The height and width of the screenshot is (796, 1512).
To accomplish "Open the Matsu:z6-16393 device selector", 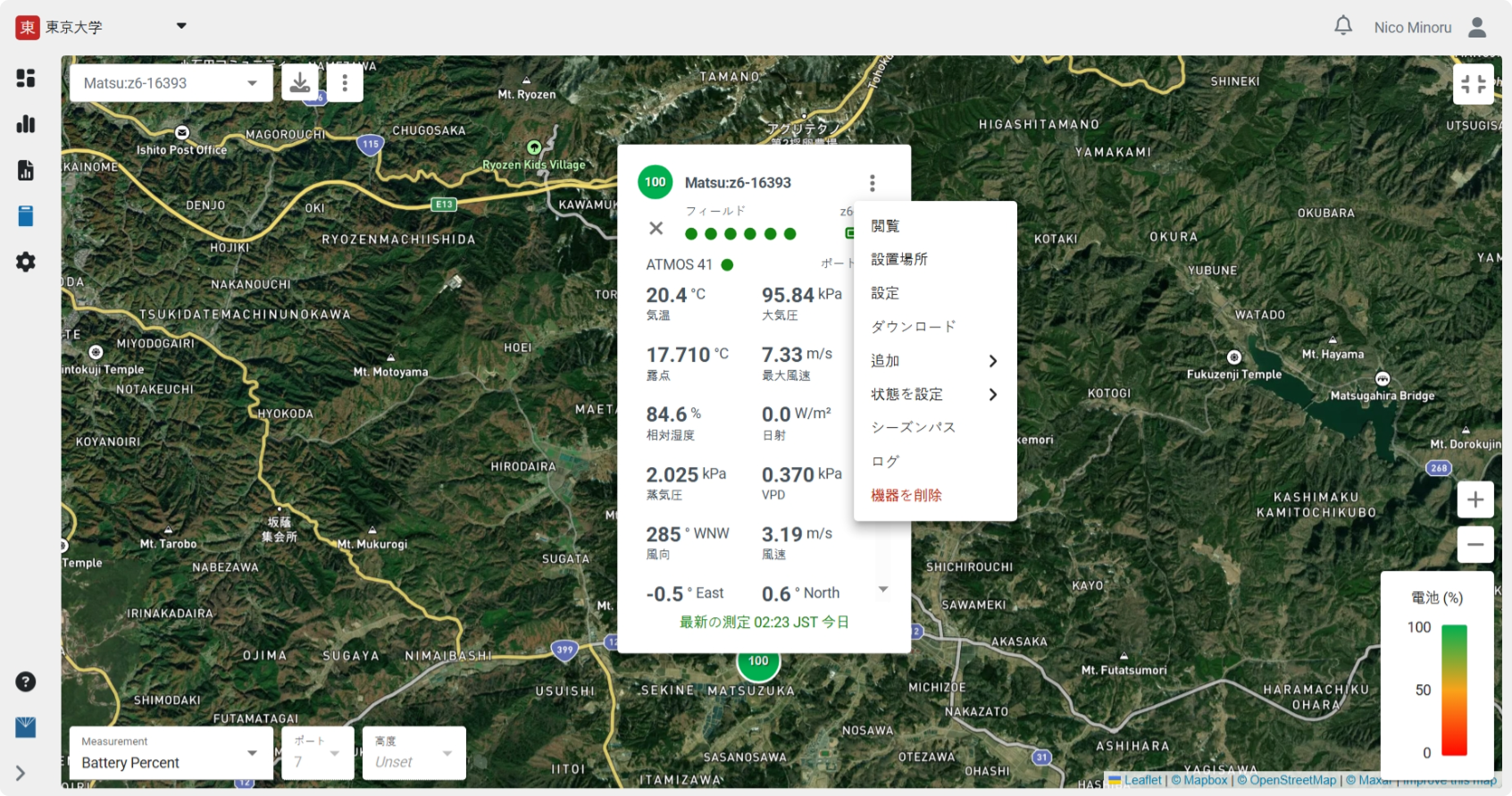I will point(171,83).
